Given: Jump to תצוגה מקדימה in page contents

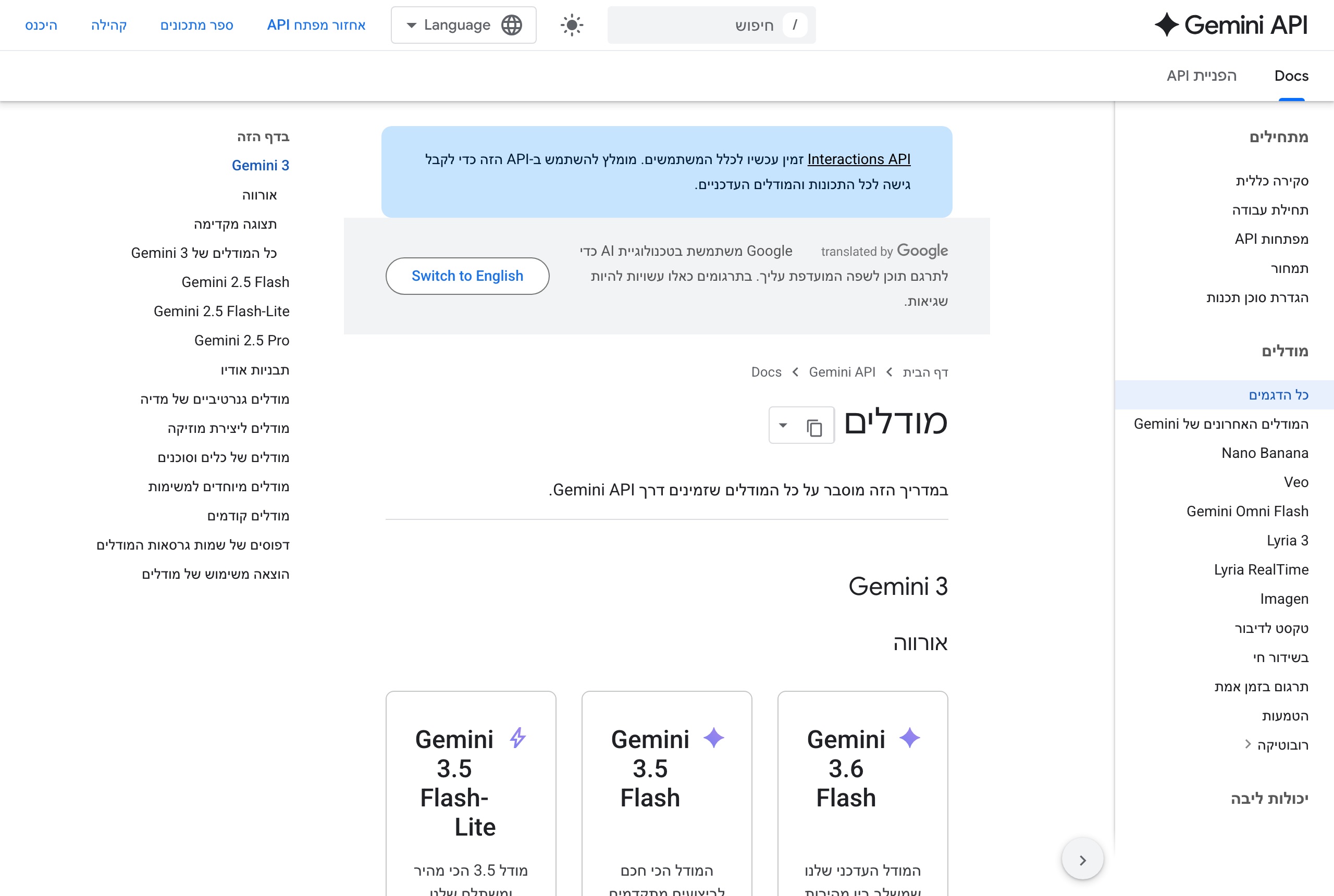Looking at the screenshot, I should [235, 224].
